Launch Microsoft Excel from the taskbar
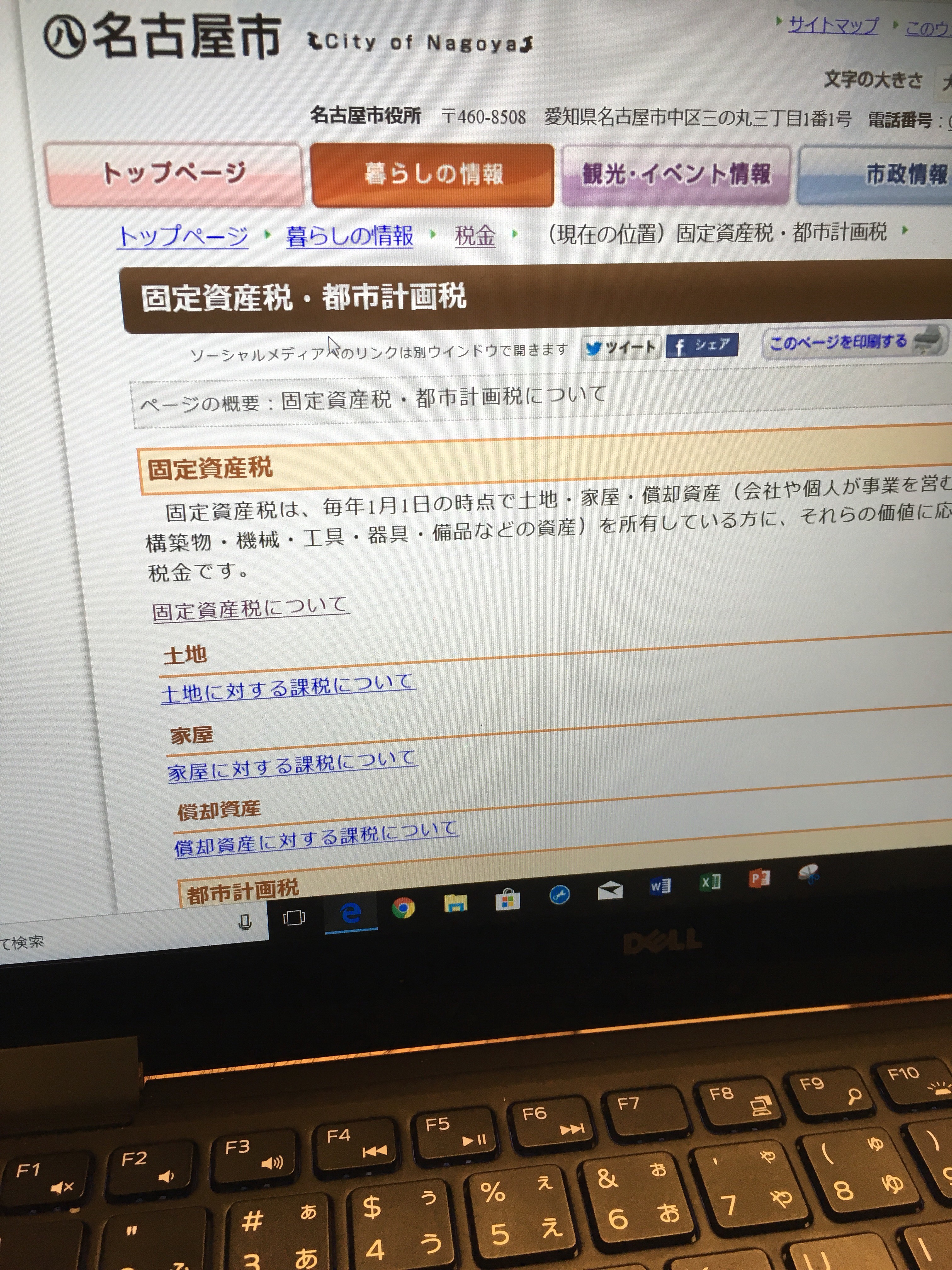This screenshot has width=952, height=1270. (711, 882)
